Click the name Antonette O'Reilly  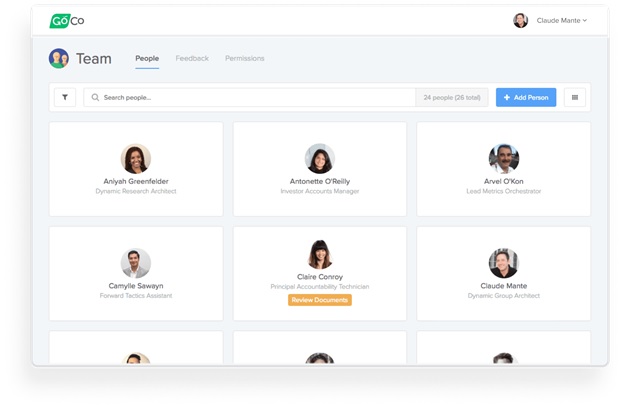click(320, 181)
